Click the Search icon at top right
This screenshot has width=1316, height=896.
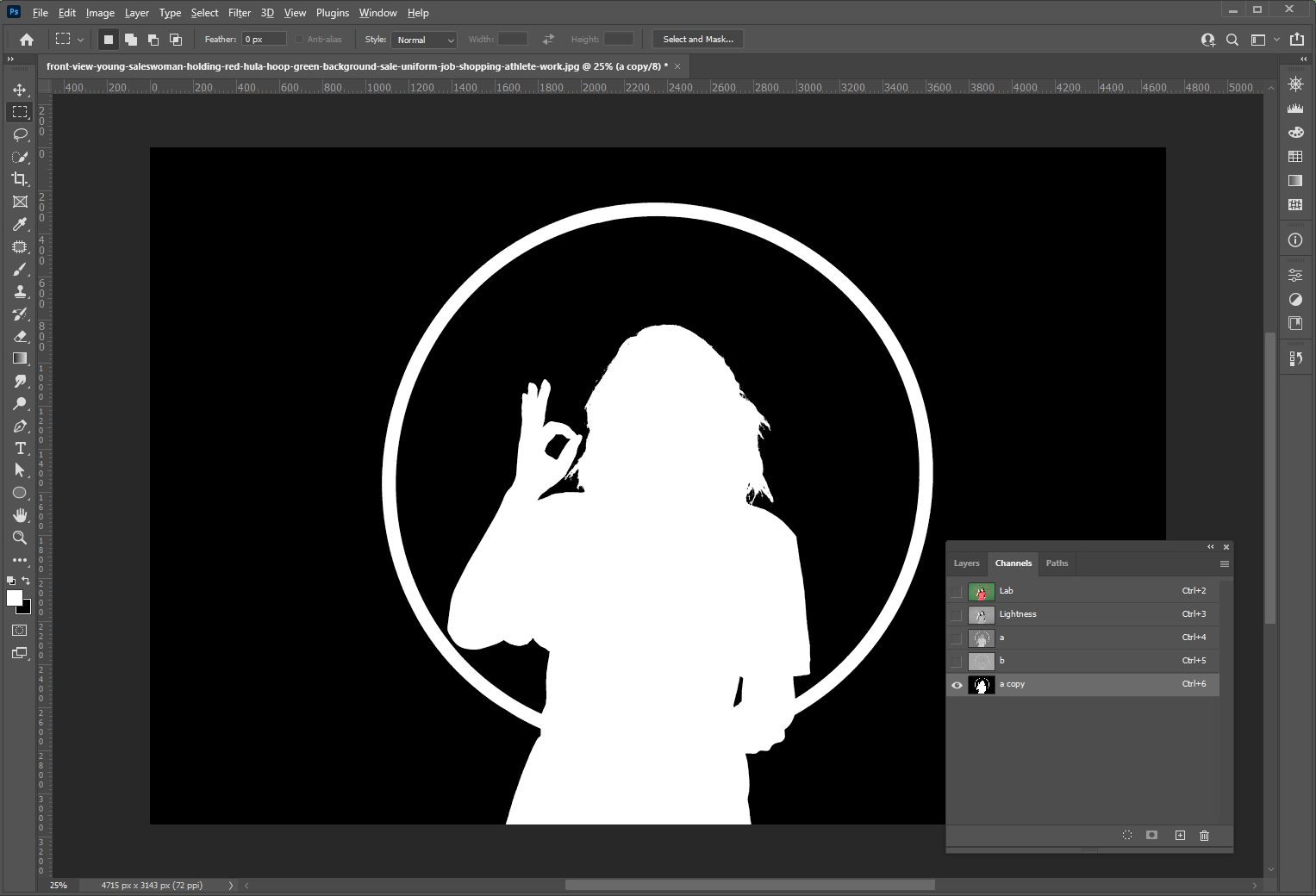click(1232, 40)
